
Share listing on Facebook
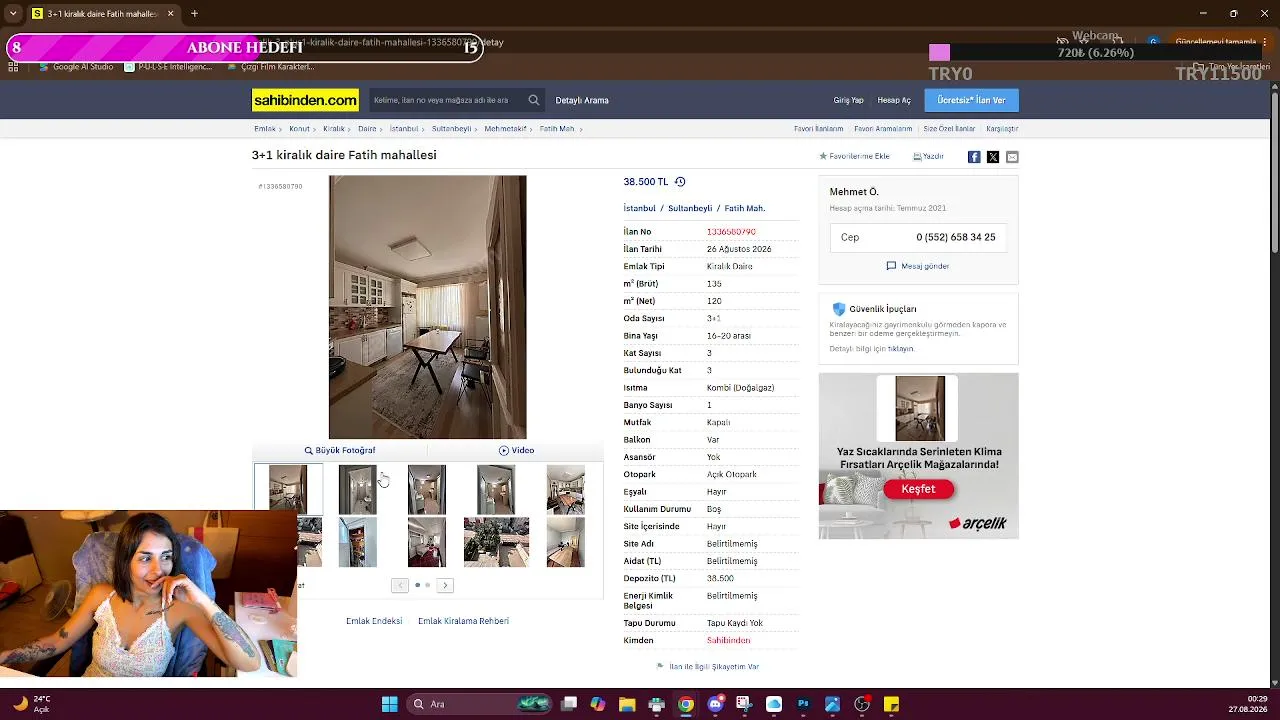pos(974,157)
